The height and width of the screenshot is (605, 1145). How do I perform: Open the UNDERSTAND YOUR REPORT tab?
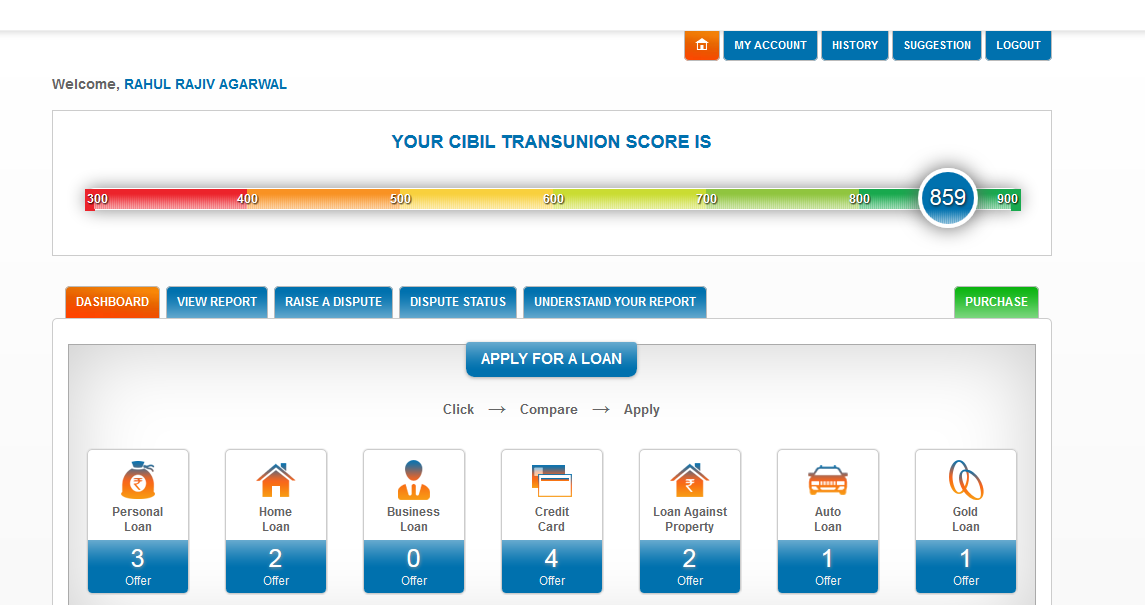click(x=615, y=302)
